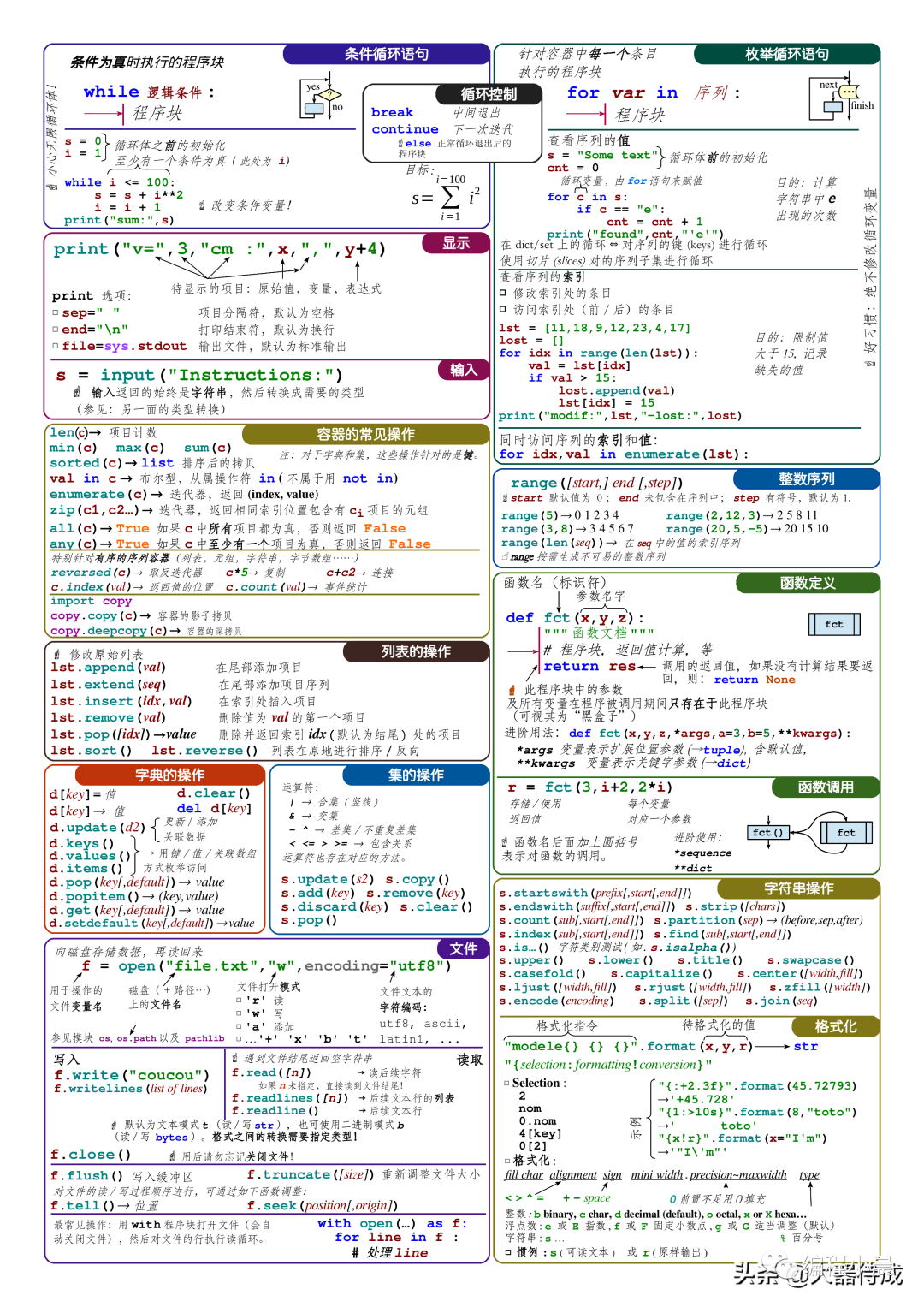Click 'lst.insert(idx,val)' entry

pyautogui.click(x=121, y=701)
